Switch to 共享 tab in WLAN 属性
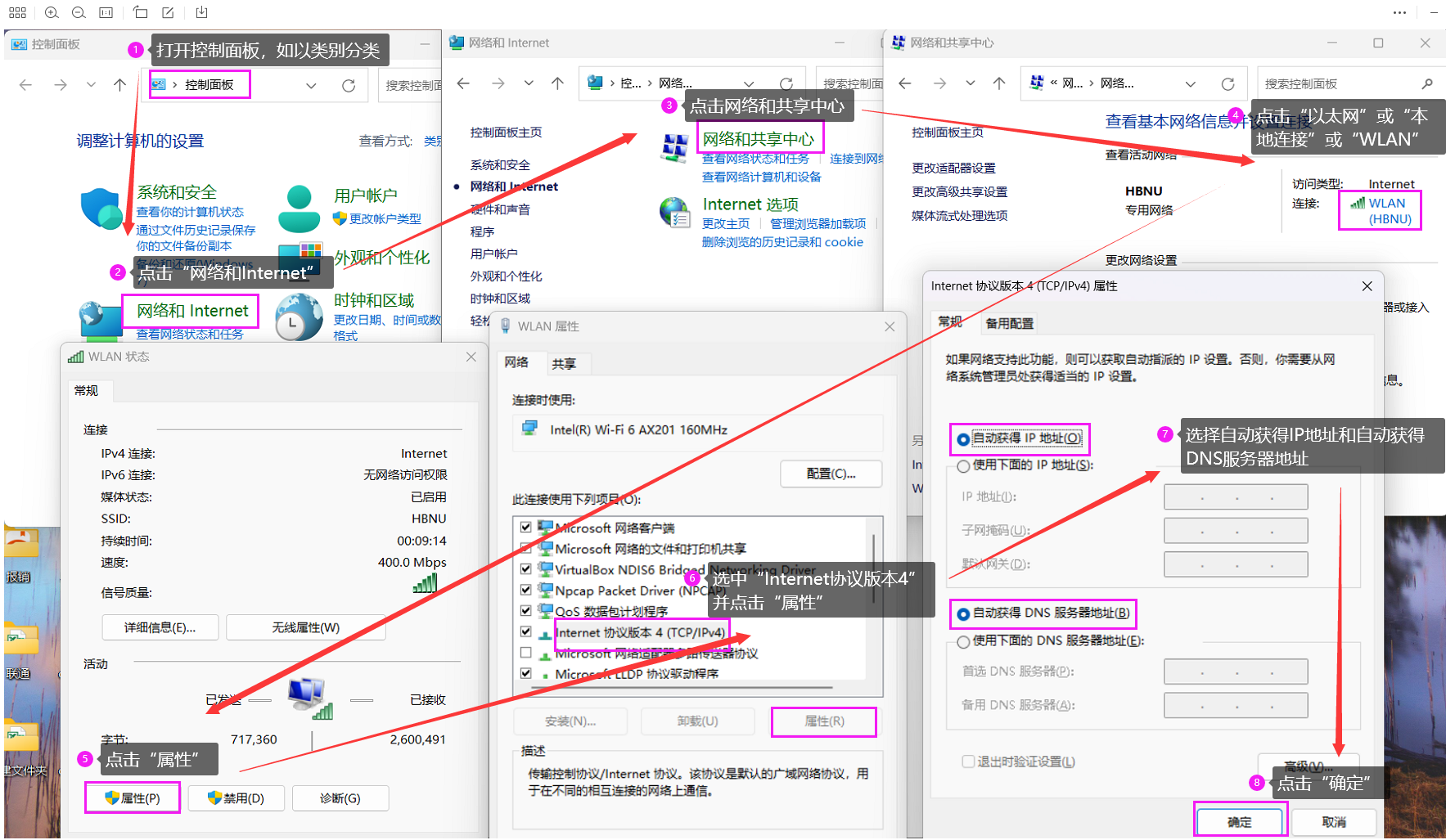This screenshot has height=840, width=1446. pyautogui.click(x=563, y=364)
